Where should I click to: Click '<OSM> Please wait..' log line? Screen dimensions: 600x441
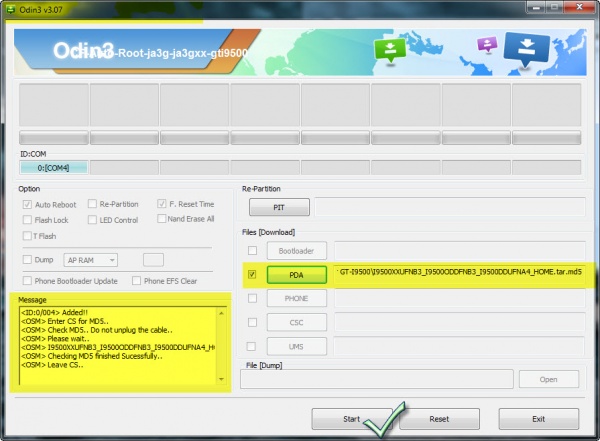point(55,339)
